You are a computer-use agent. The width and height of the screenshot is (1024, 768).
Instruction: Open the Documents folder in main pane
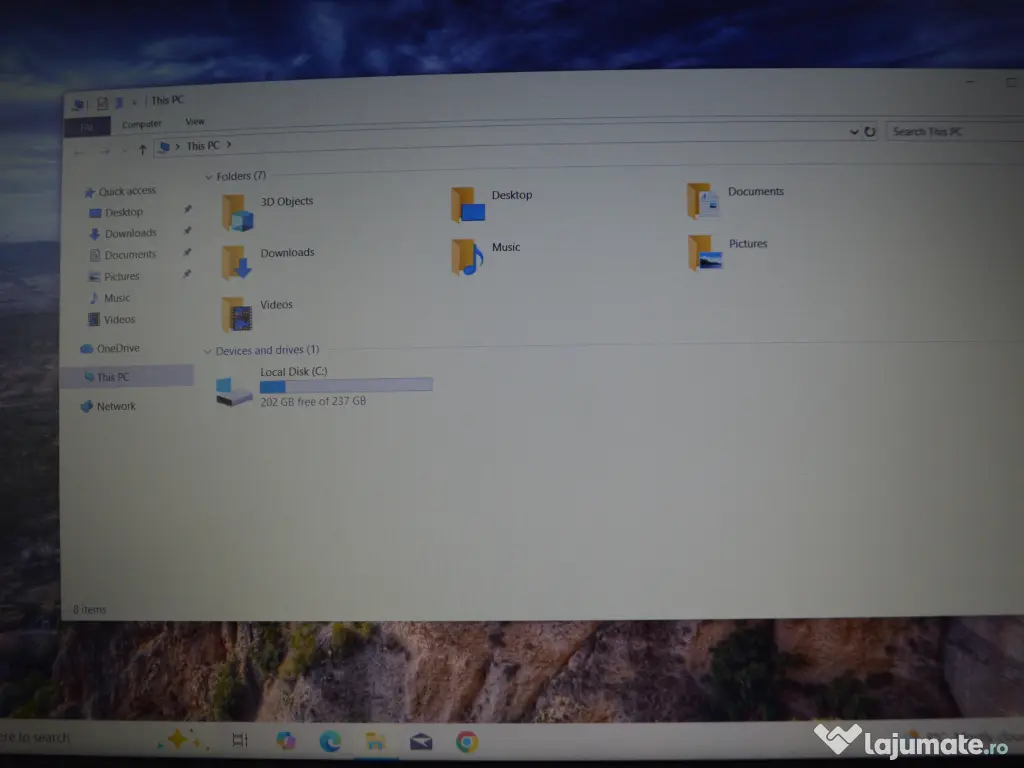click(x=704, y=200)
